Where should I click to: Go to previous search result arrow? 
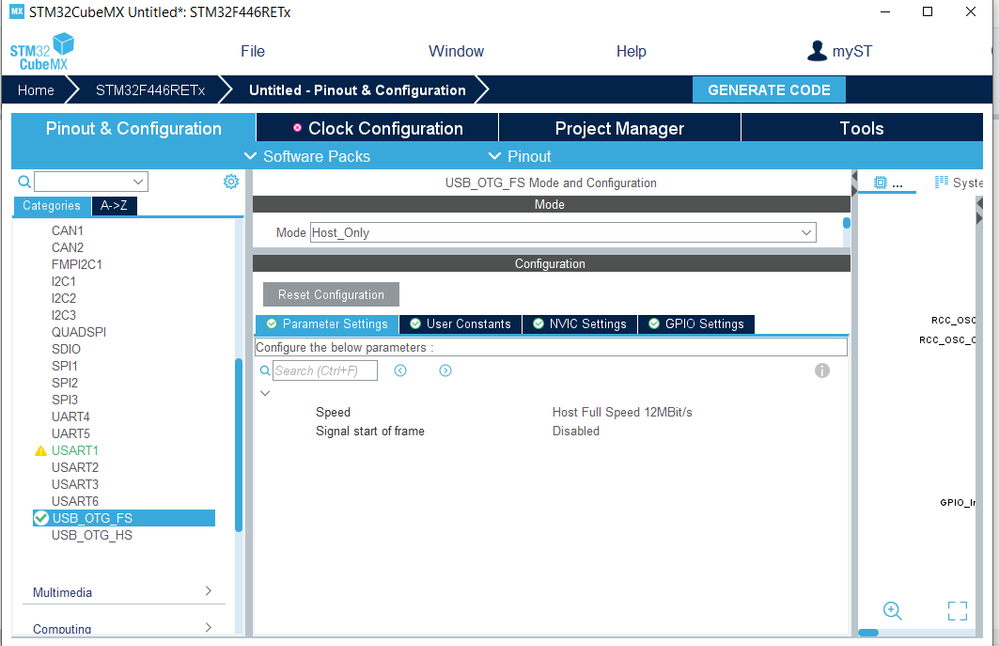pyautogui.click(x=400, y=371)
